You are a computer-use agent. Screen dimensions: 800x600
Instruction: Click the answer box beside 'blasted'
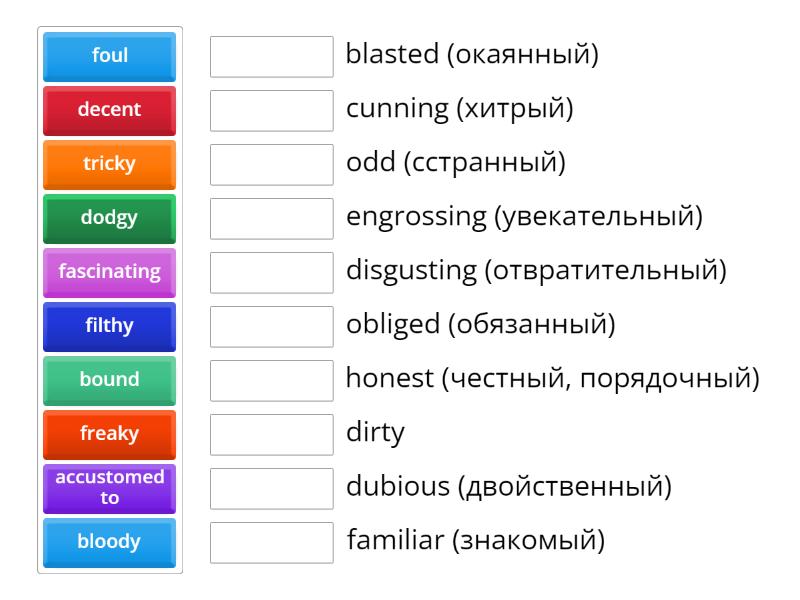pos(272,57)
